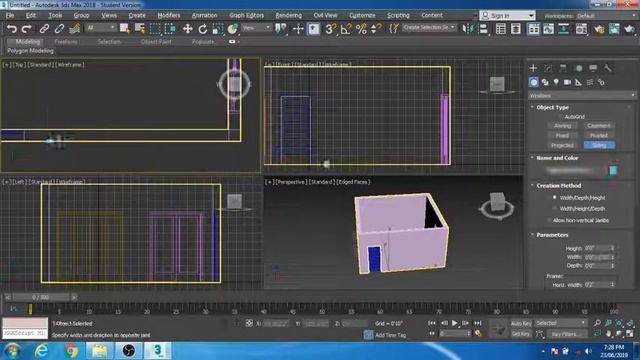Activate the Select and Link tool
This screenshot has width=640, height=360.
pos(44,29)
